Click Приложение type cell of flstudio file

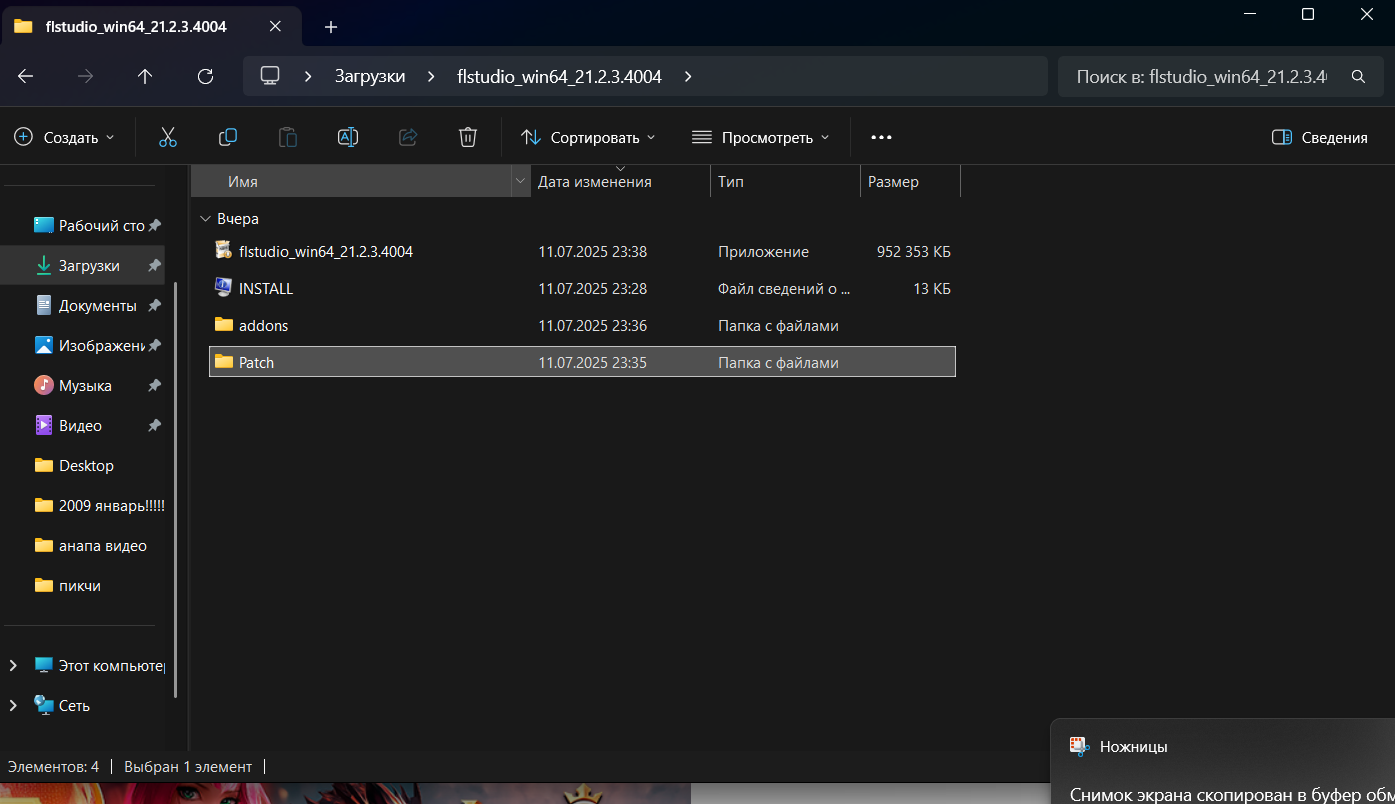tap(763, 252)
